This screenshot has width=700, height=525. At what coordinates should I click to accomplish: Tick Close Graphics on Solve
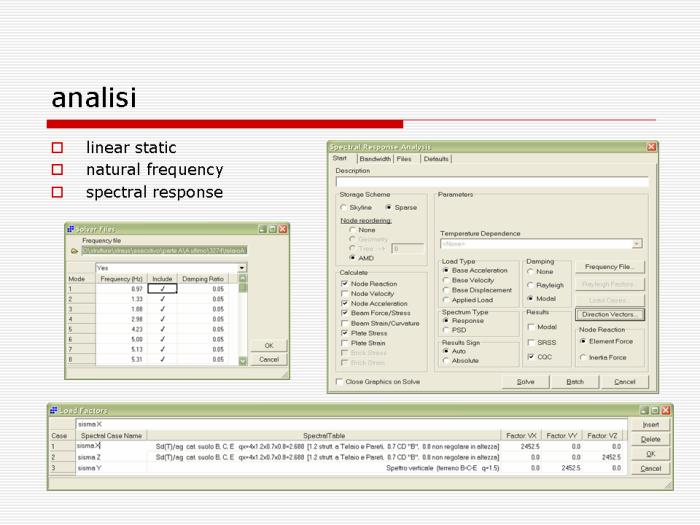(338, 381)
